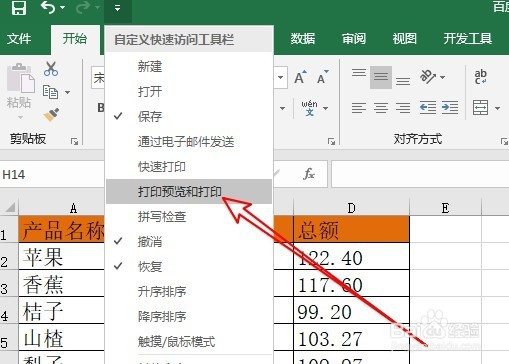Click Decrease Indent icon

pos(428,108)
